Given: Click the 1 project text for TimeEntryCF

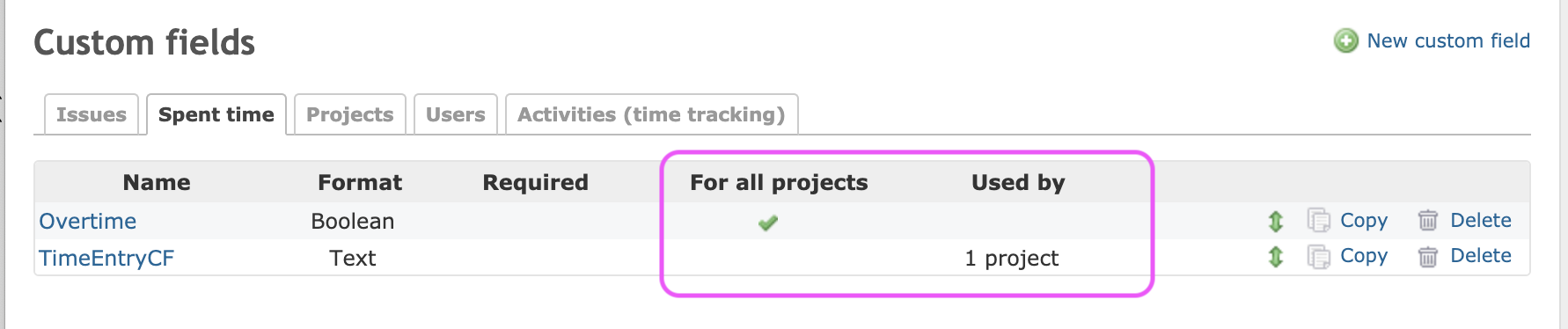Looking at the screenshot, I should pos(1012,258).
